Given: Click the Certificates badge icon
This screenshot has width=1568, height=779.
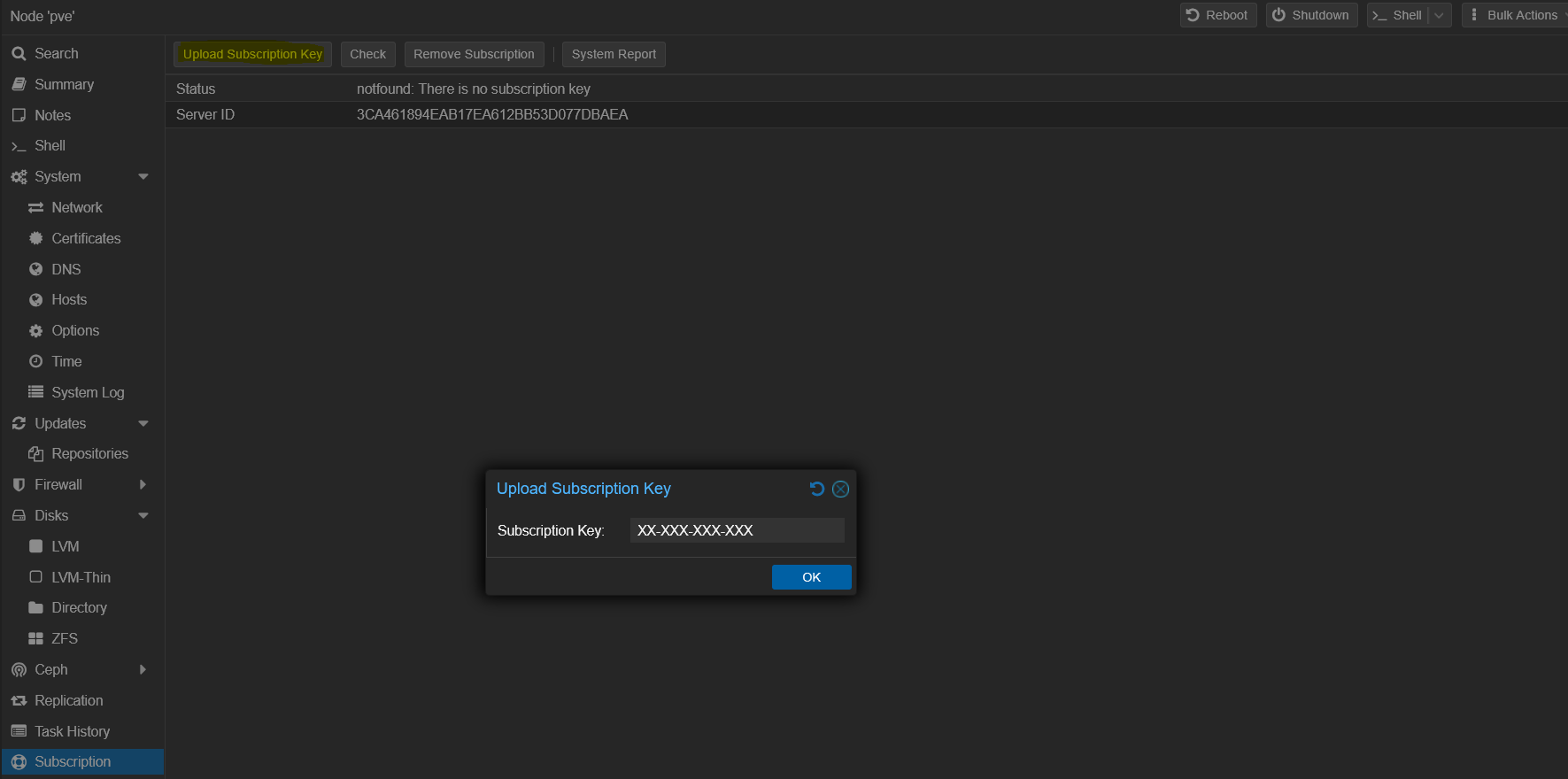Looking at the screenshot, I should pyautogui.click(x=36, y=238).
